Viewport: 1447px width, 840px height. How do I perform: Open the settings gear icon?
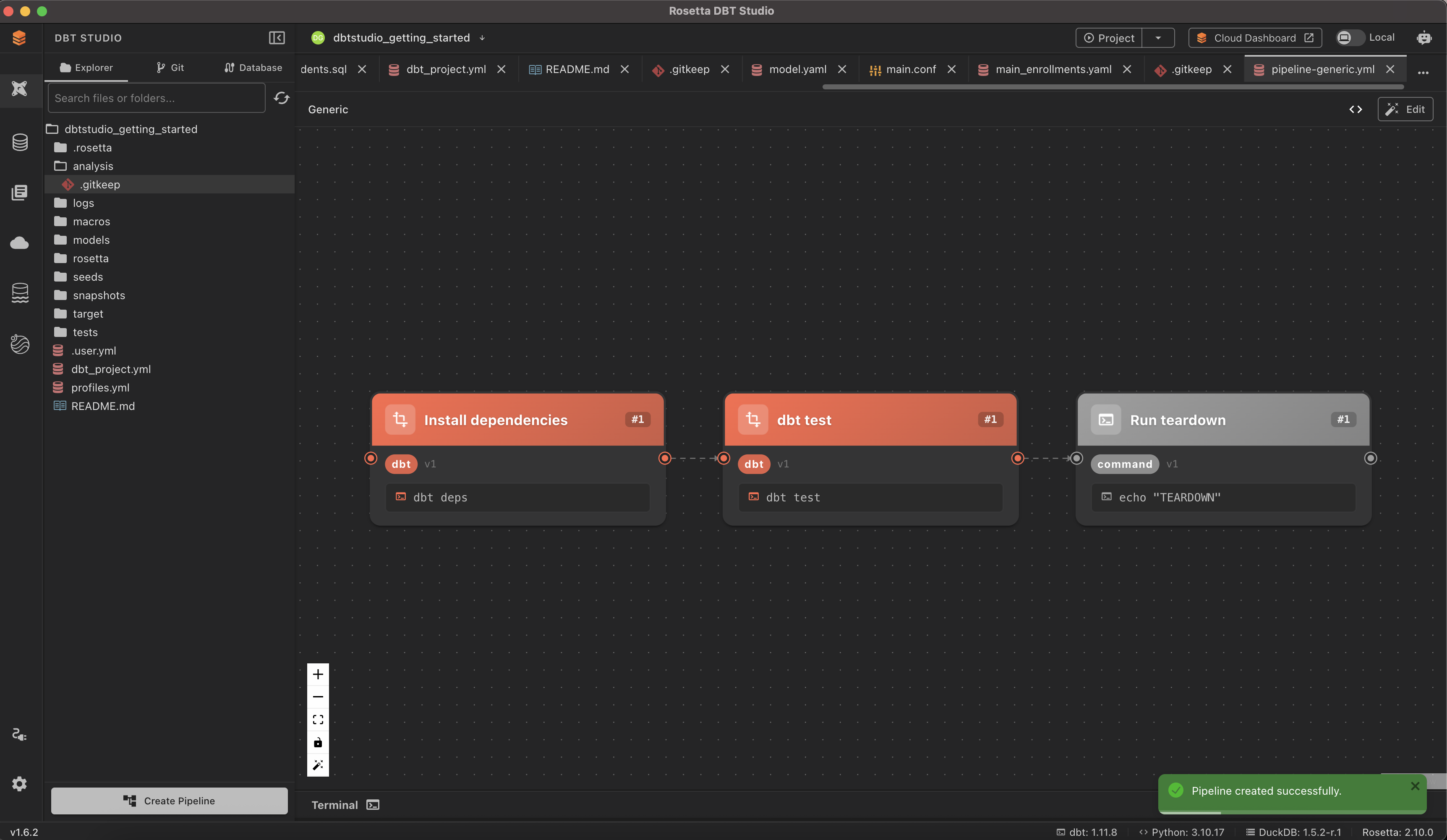tap(20, 784)
